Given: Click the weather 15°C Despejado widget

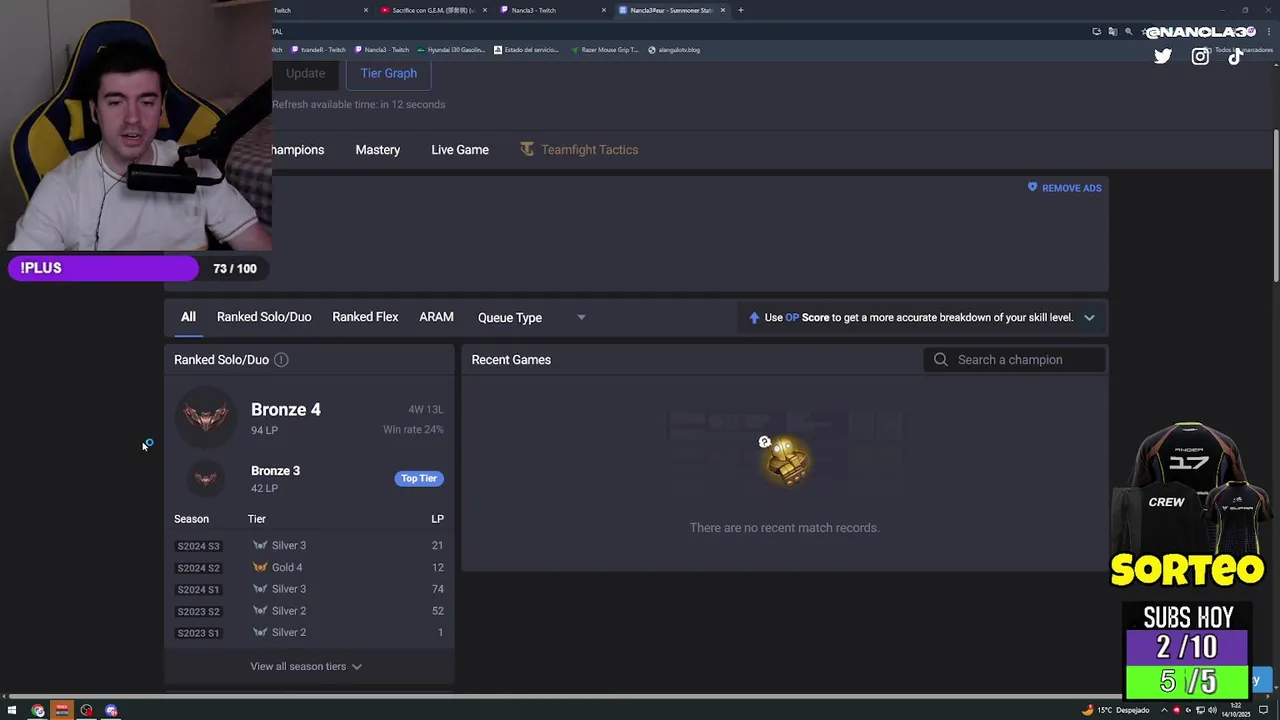Looking at the screenshot, I should click(1116, 710).
